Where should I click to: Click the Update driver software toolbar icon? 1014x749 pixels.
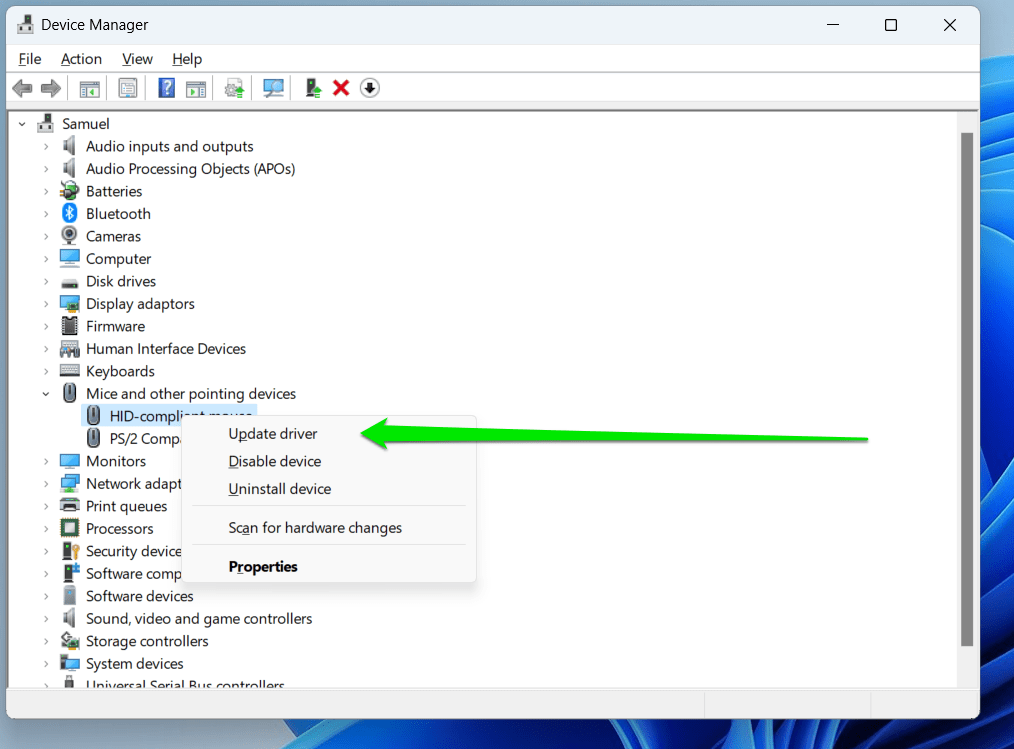click(234, 88)
